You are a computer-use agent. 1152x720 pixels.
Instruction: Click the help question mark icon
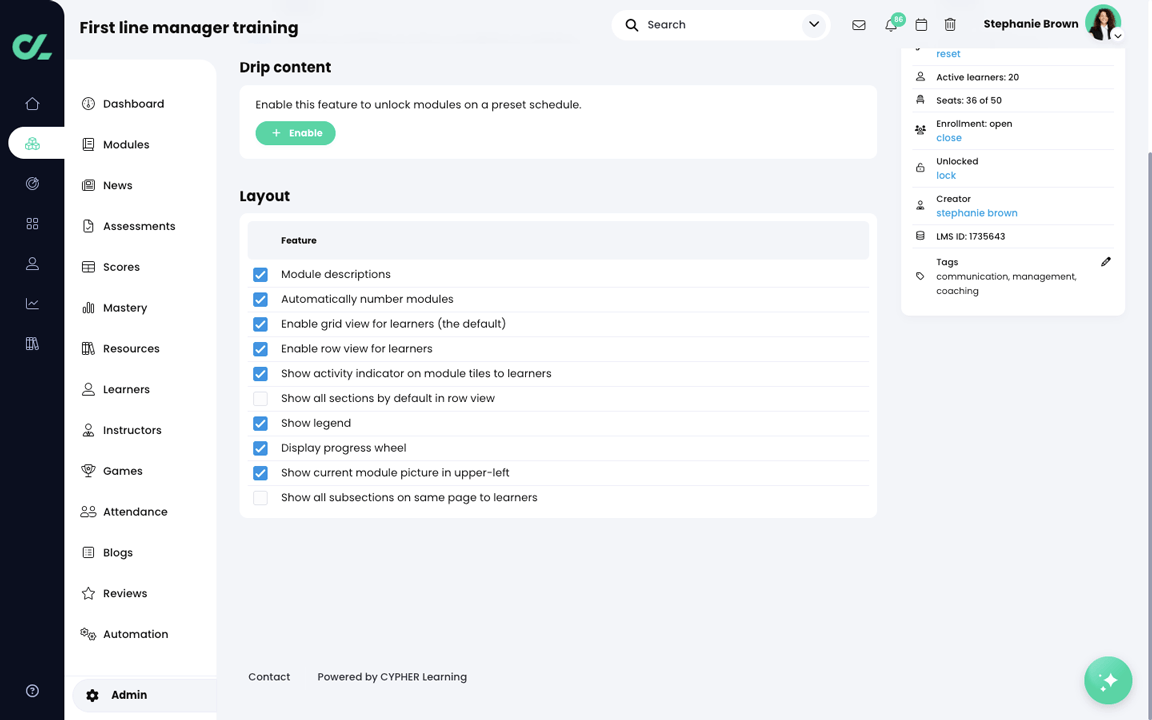(32, 691)
